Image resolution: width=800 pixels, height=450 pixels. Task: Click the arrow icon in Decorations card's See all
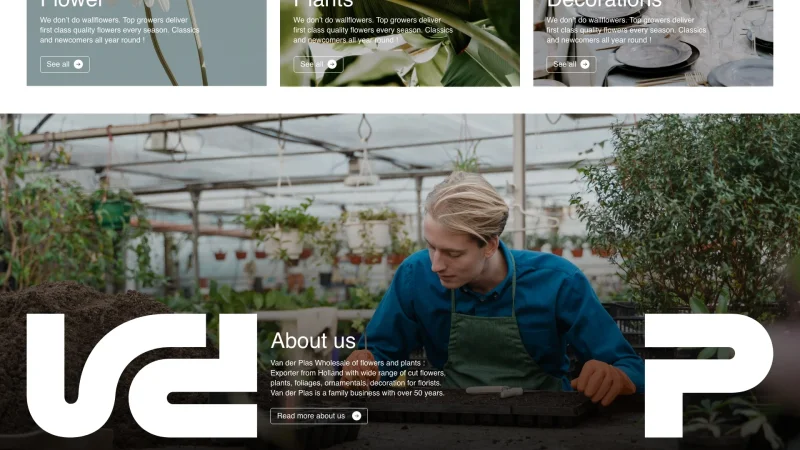(585, 64)
